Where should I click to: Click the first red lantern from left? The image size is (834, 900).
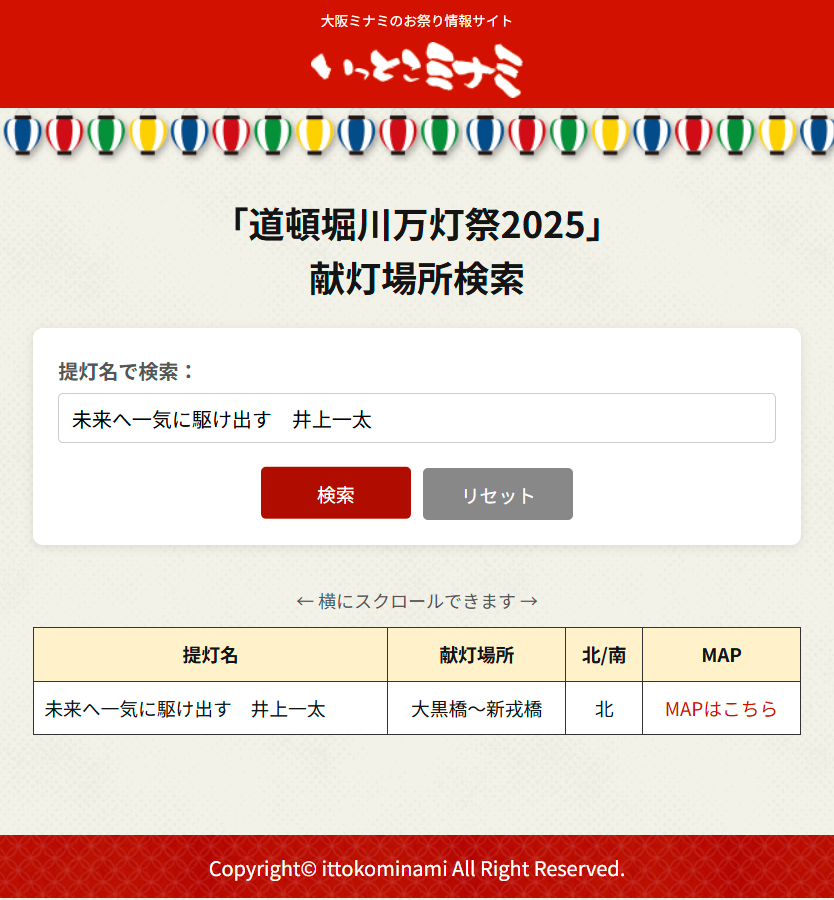click(64, 134)
